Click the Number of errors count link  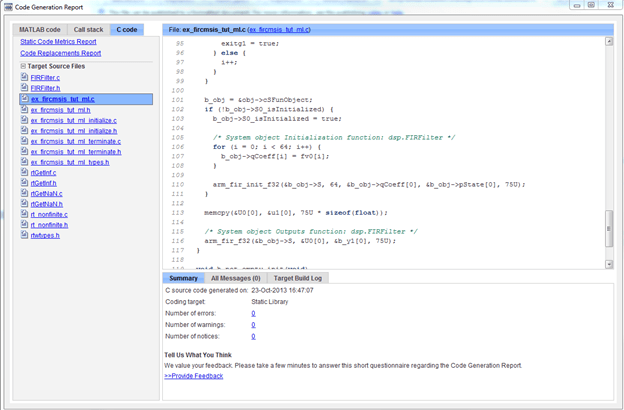point(253,313)
